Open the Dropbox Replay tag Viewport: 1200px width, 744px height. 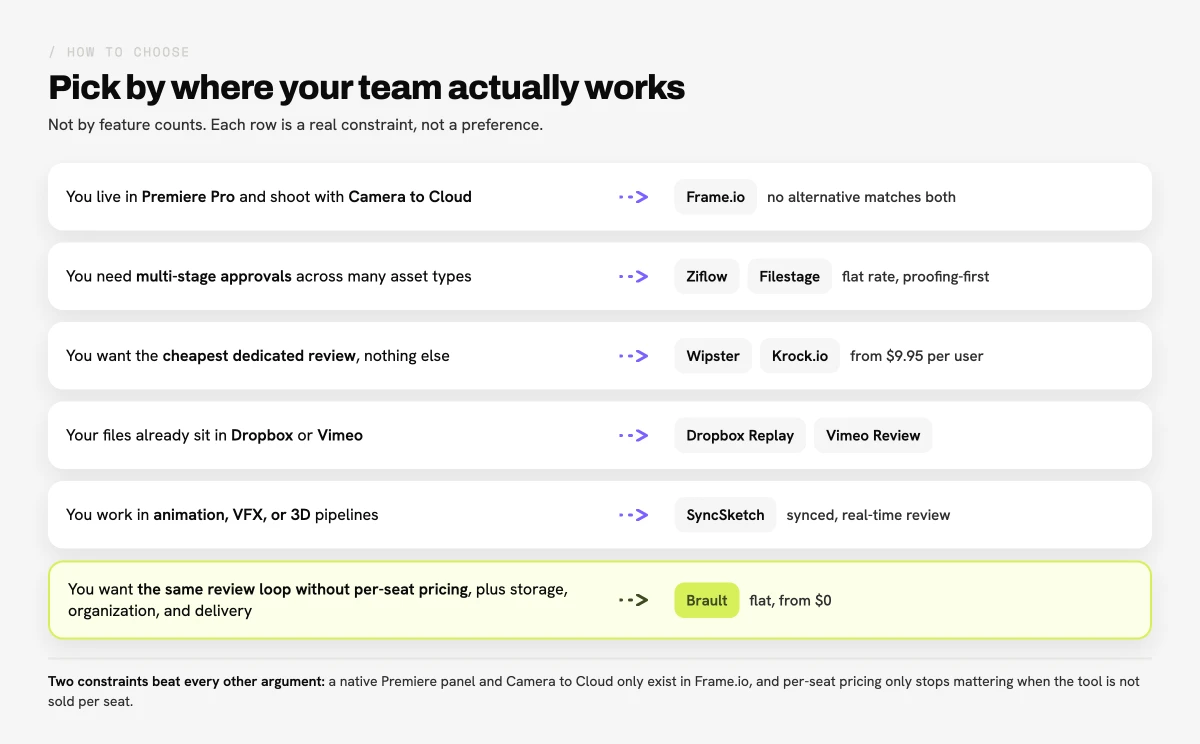pos(740,435)
